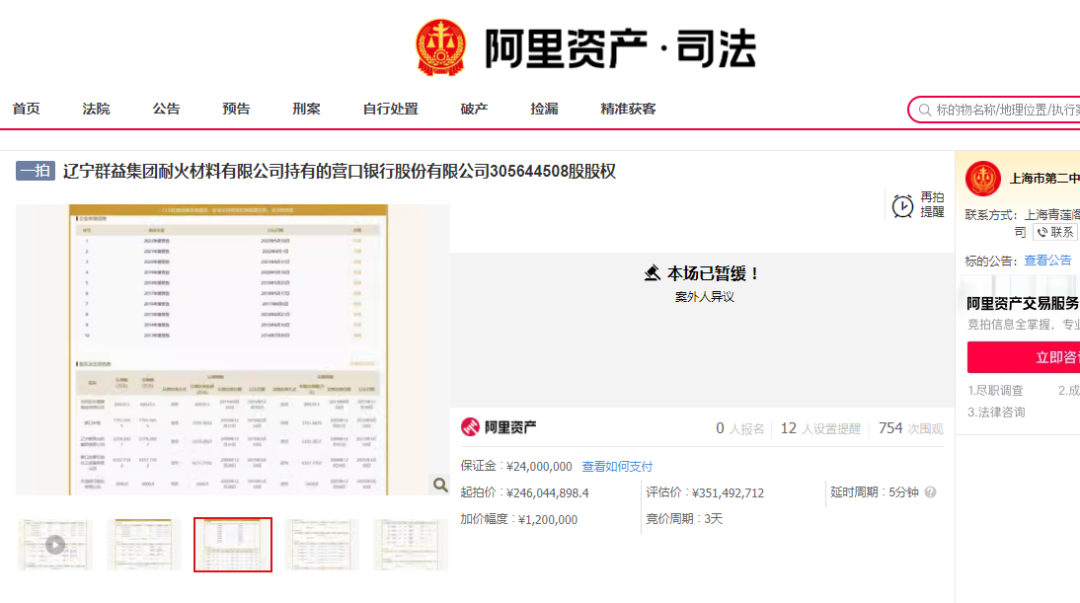Viewport: 1080px width, 603px height.
Task: Click the 一拍 badge
Action: pos(35,171)
